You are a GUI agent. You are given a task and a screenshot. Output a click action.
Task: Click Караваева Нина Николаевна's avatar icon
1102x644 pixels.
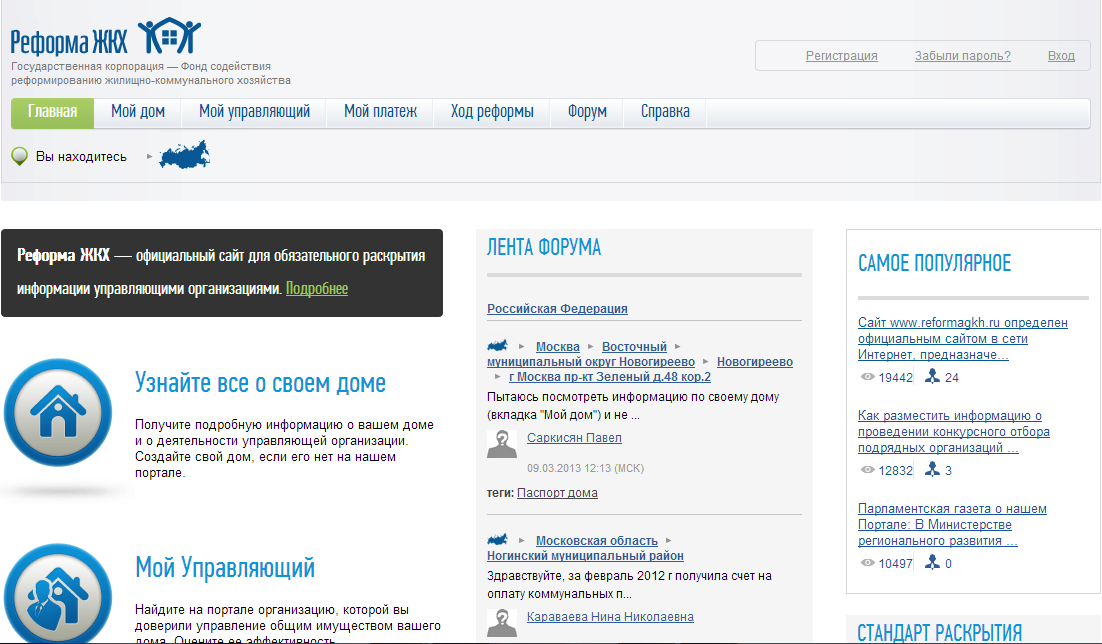[x=502, y=622]
